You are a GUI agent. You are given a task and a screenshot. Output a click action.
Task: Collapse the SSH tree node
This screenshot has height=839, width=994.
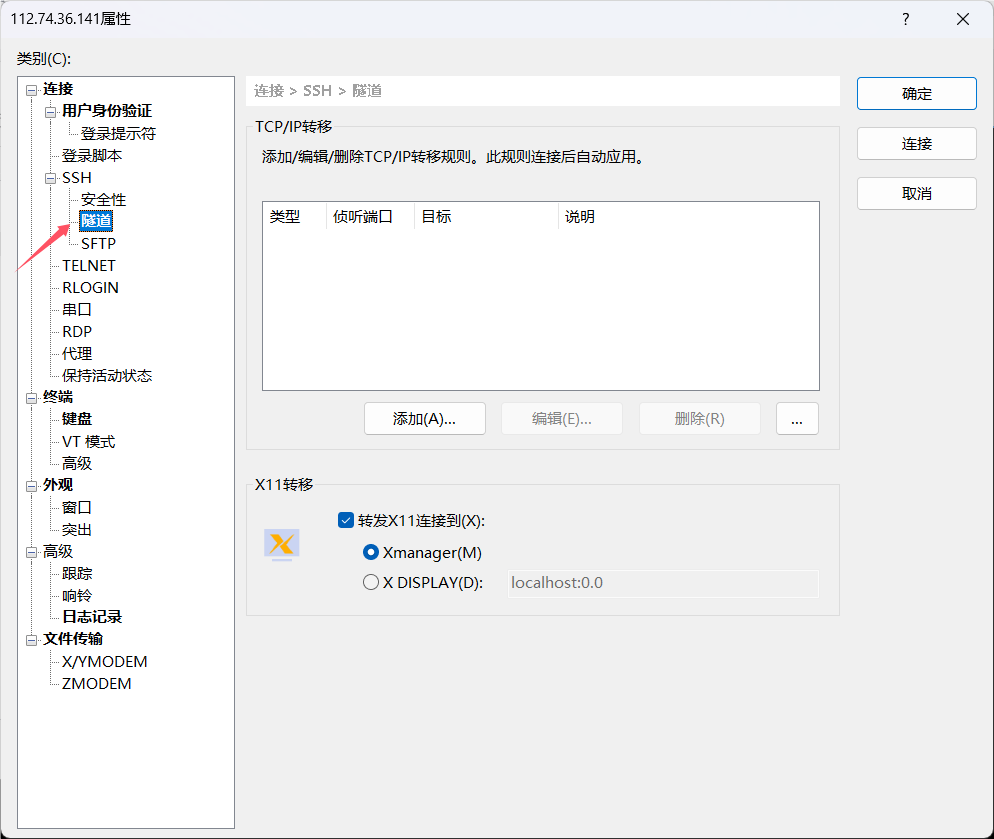(50, 178)
